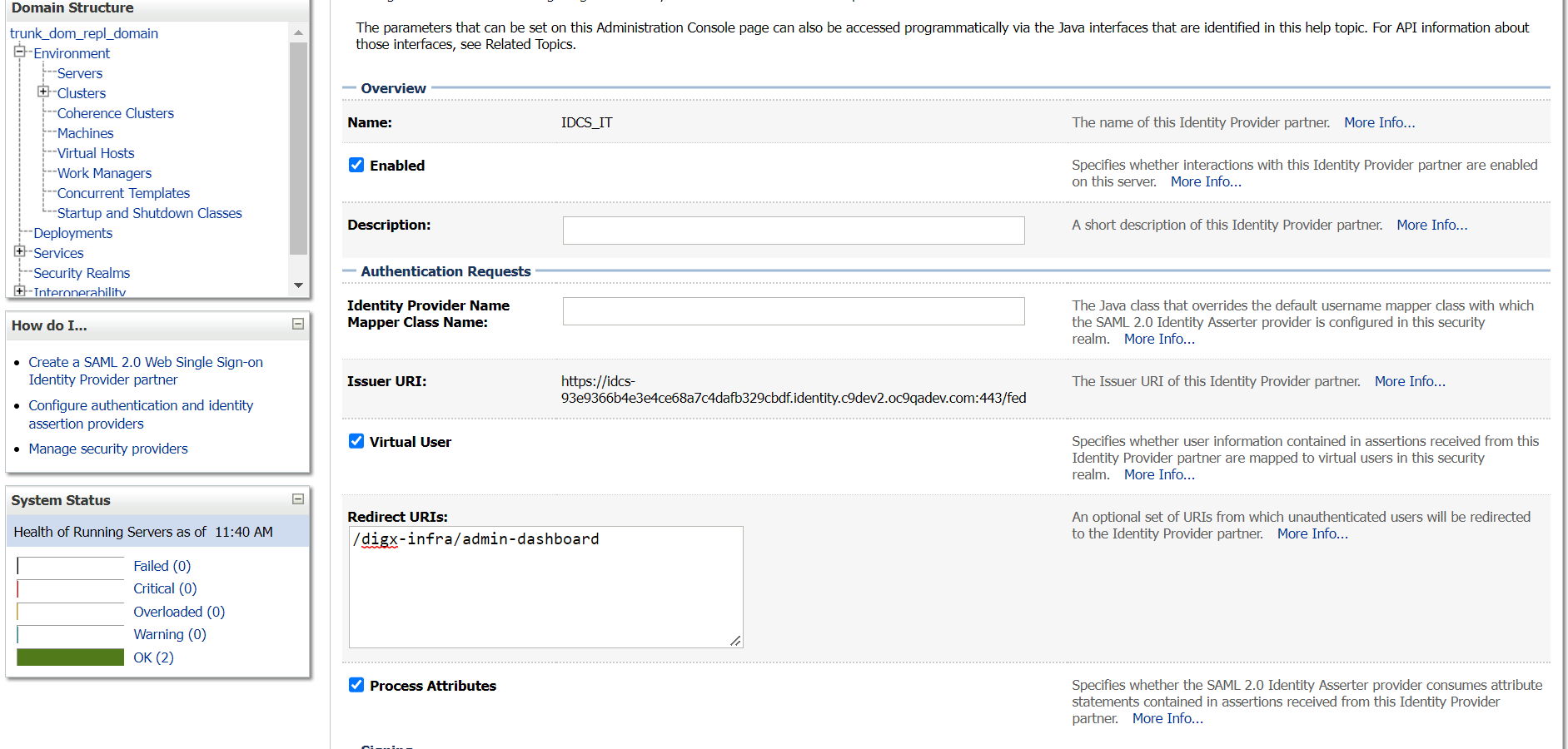Click inside the Redirect URIs textarea
Viewport: 1568px width, 749px height.
click(545, 591)
